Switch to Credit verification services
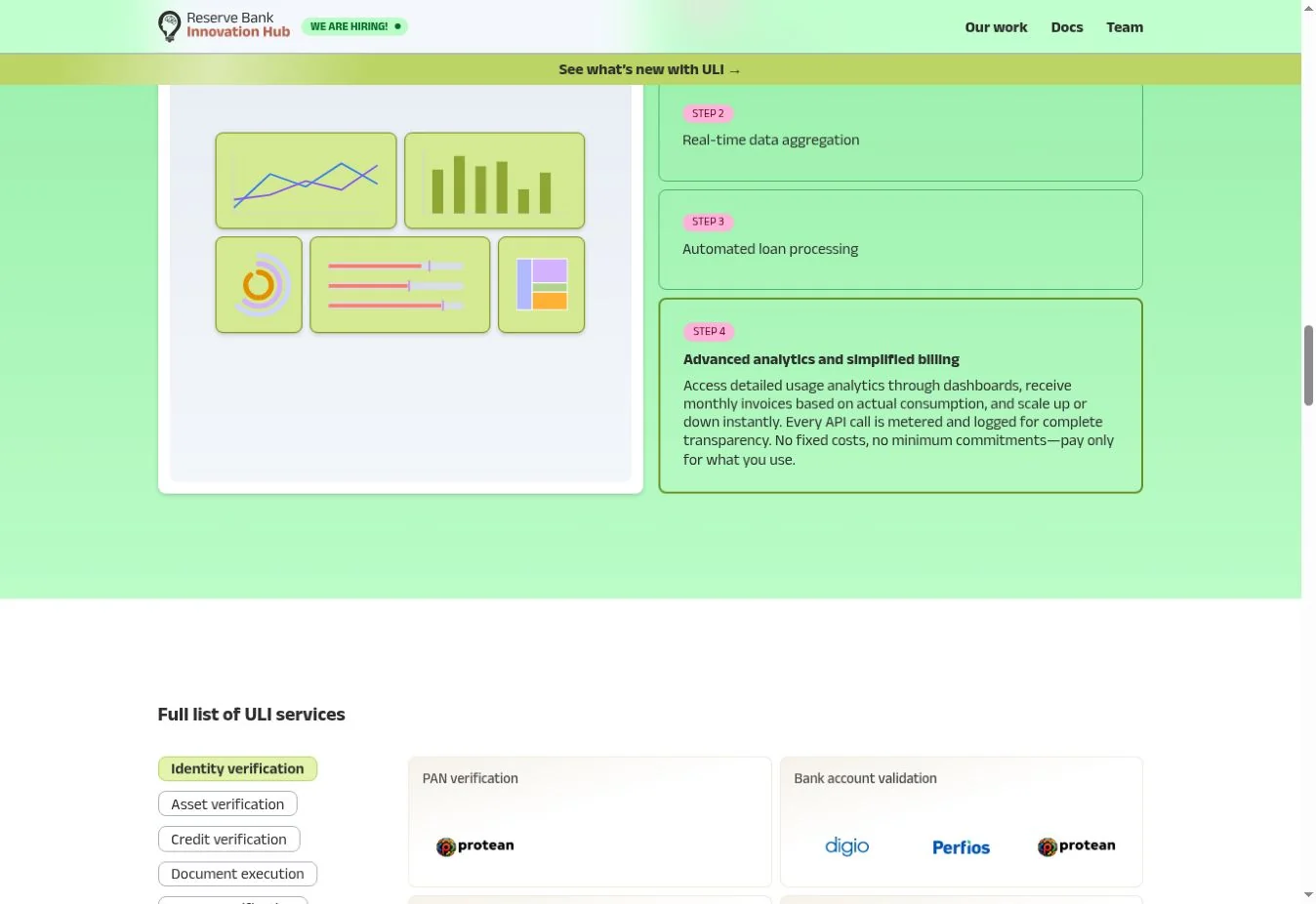This screenshot has width=1316, height=904. pyautogui.click(x=228, y=840)
